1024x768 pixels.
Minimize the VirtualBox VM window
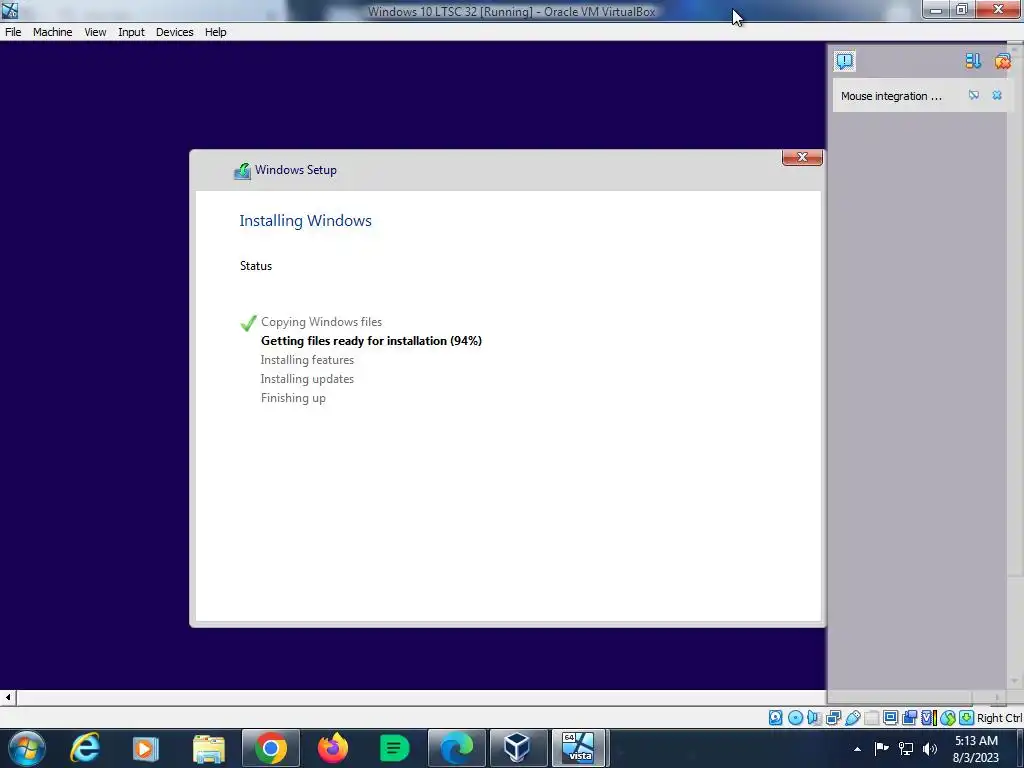(936, 10)
